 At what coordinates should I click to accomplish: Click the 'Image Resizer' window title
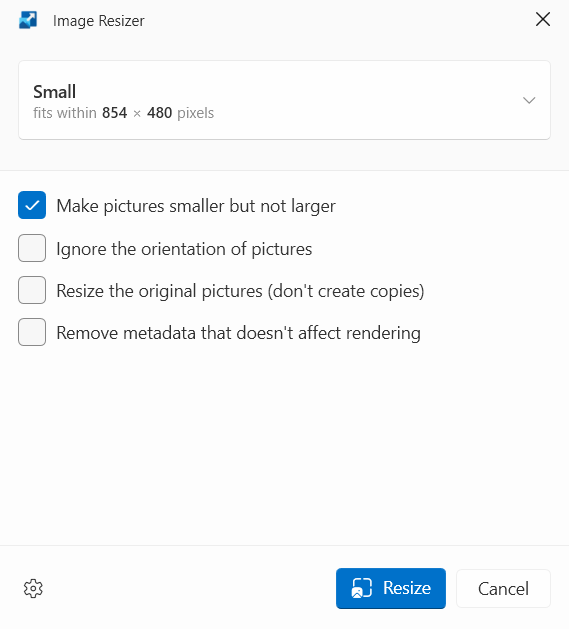coord(99,21)
